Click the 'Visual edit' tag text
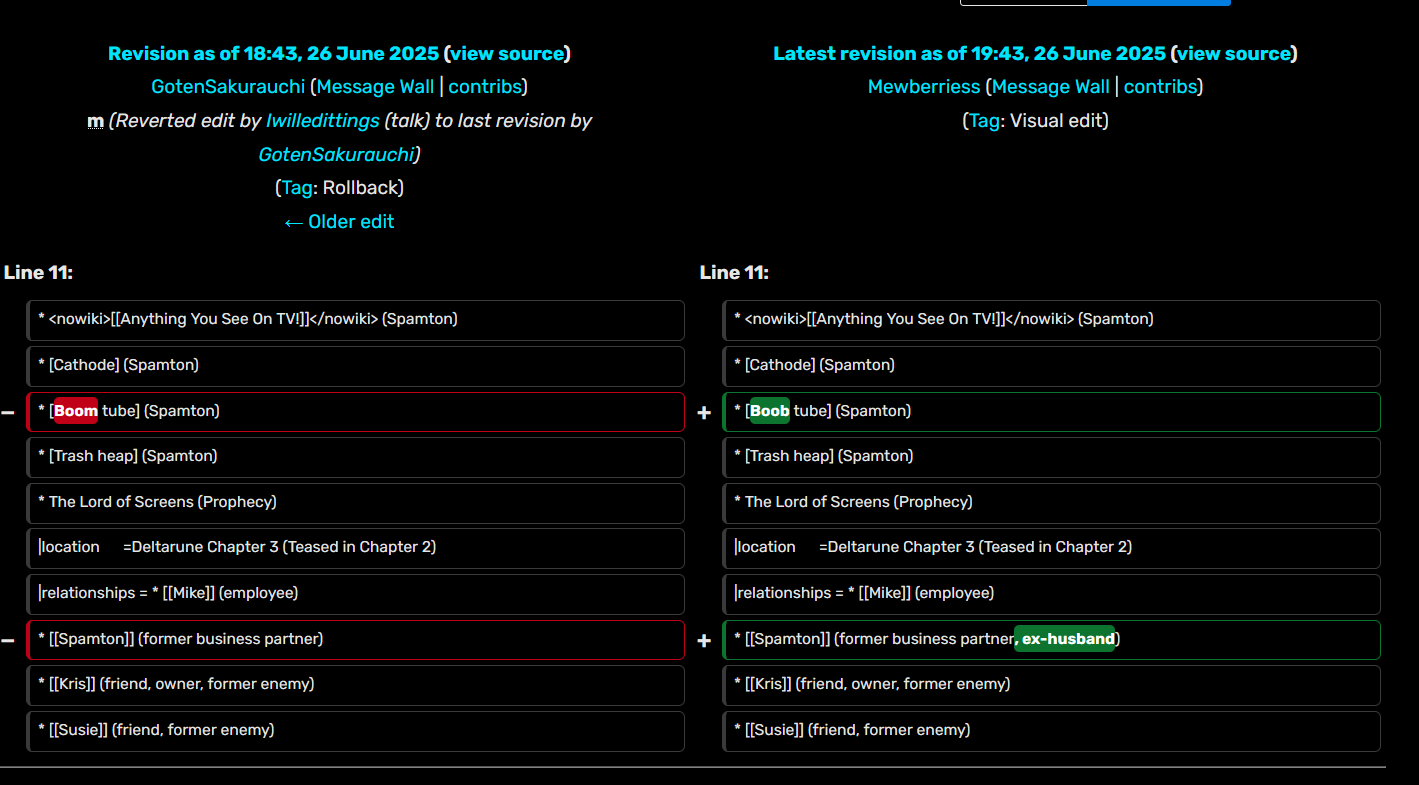Viewport: 1419px width, 785px height. coord(1056,121)
